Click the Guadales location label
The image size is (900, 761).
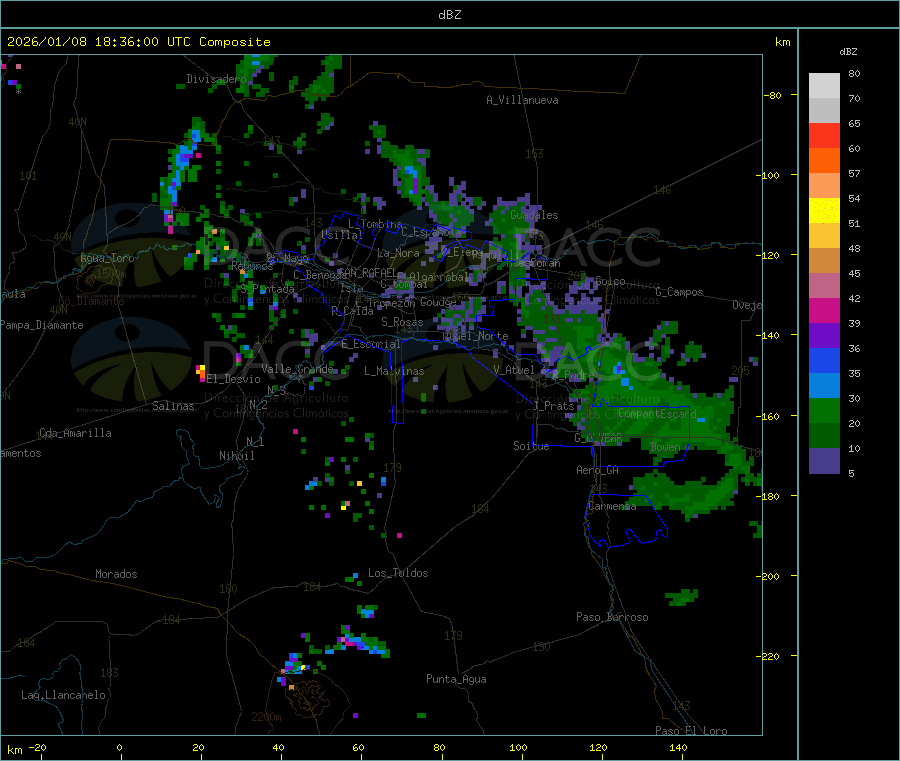coord(534,215)
